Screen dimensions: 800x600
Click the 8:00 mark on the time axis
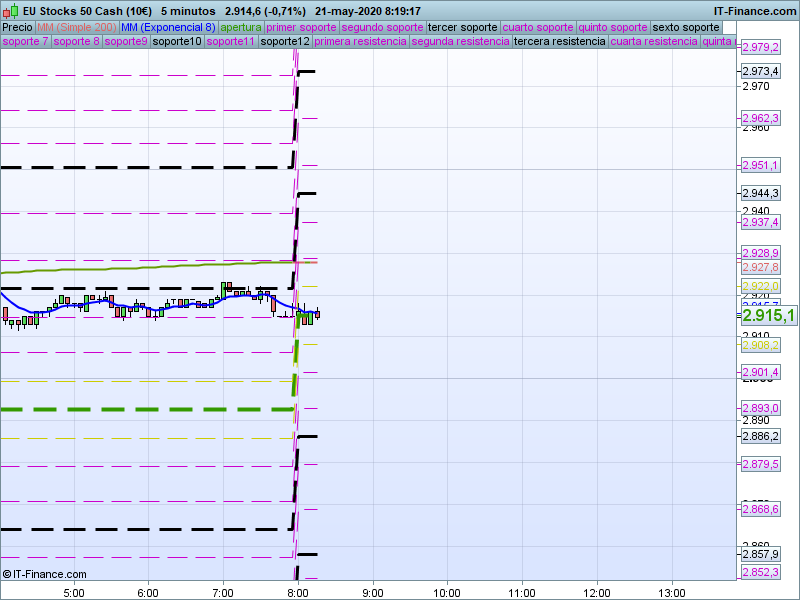coord(297,591)
